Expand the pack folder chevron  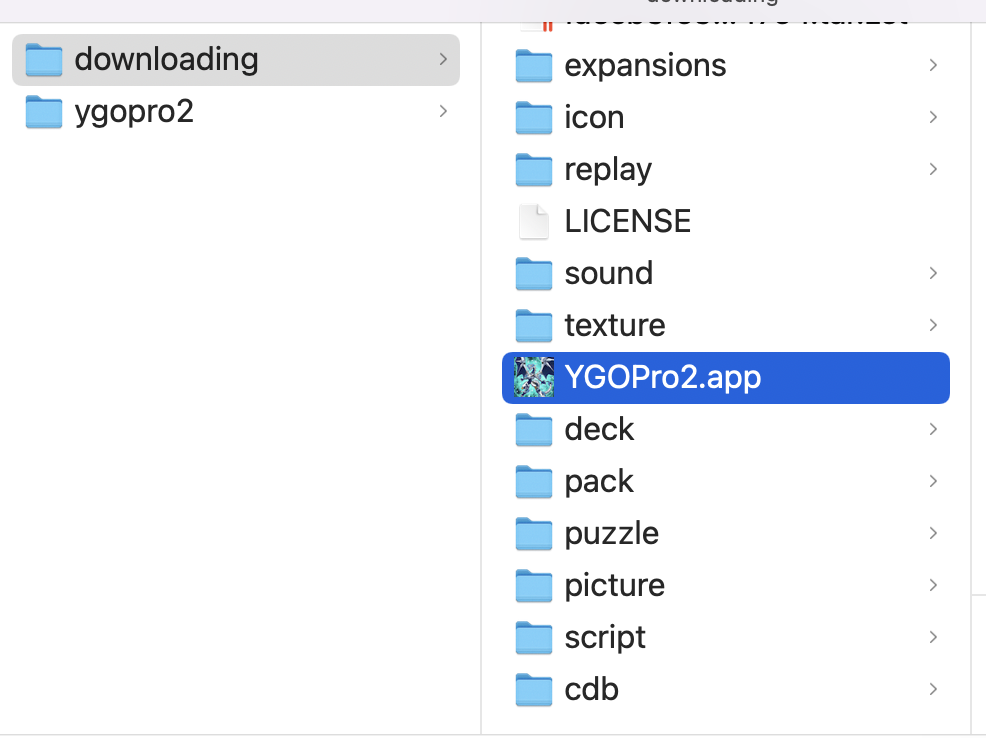(933, 482)
